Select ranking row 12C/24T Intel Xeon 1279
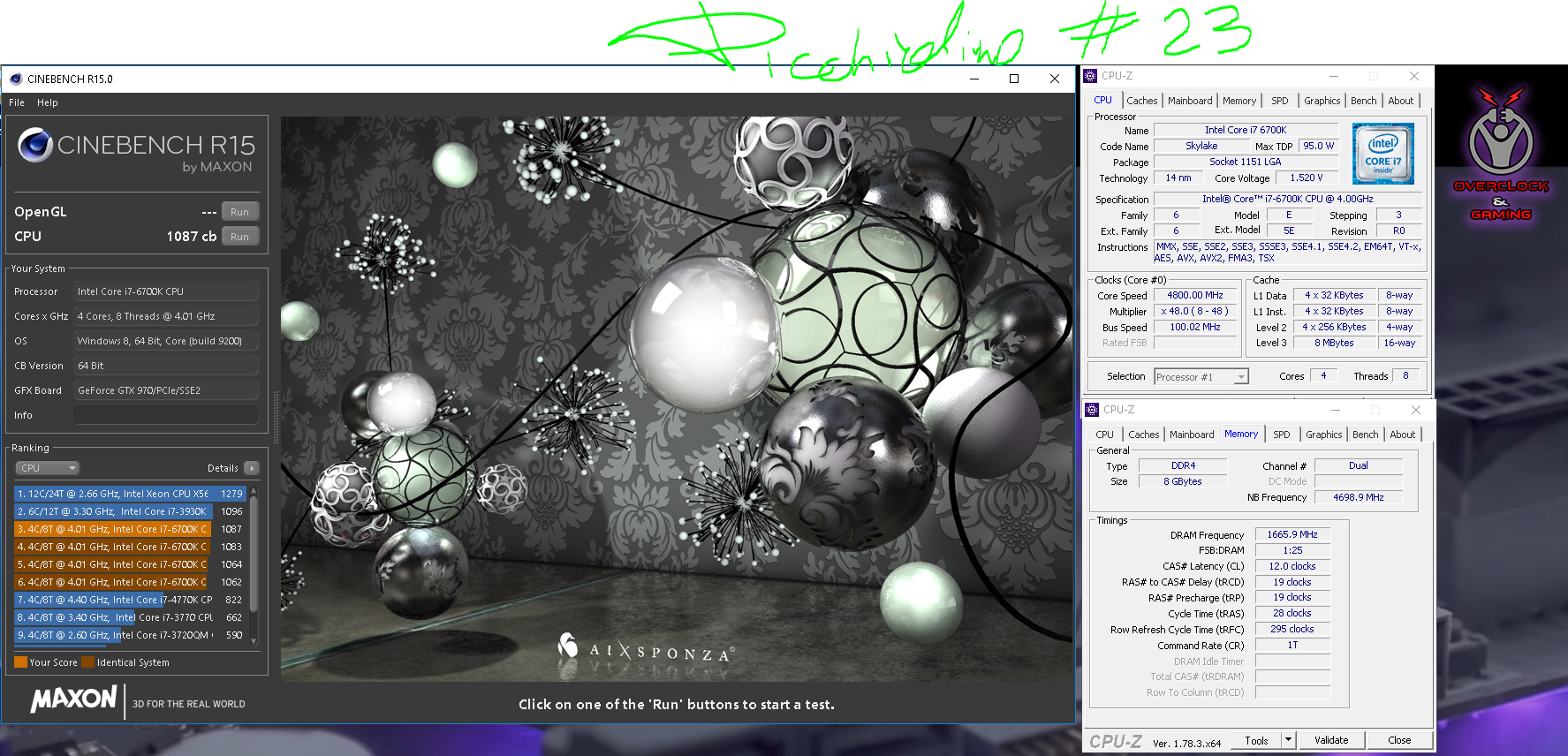Viewport: 1568px width, 756px height. click(130, 494)
